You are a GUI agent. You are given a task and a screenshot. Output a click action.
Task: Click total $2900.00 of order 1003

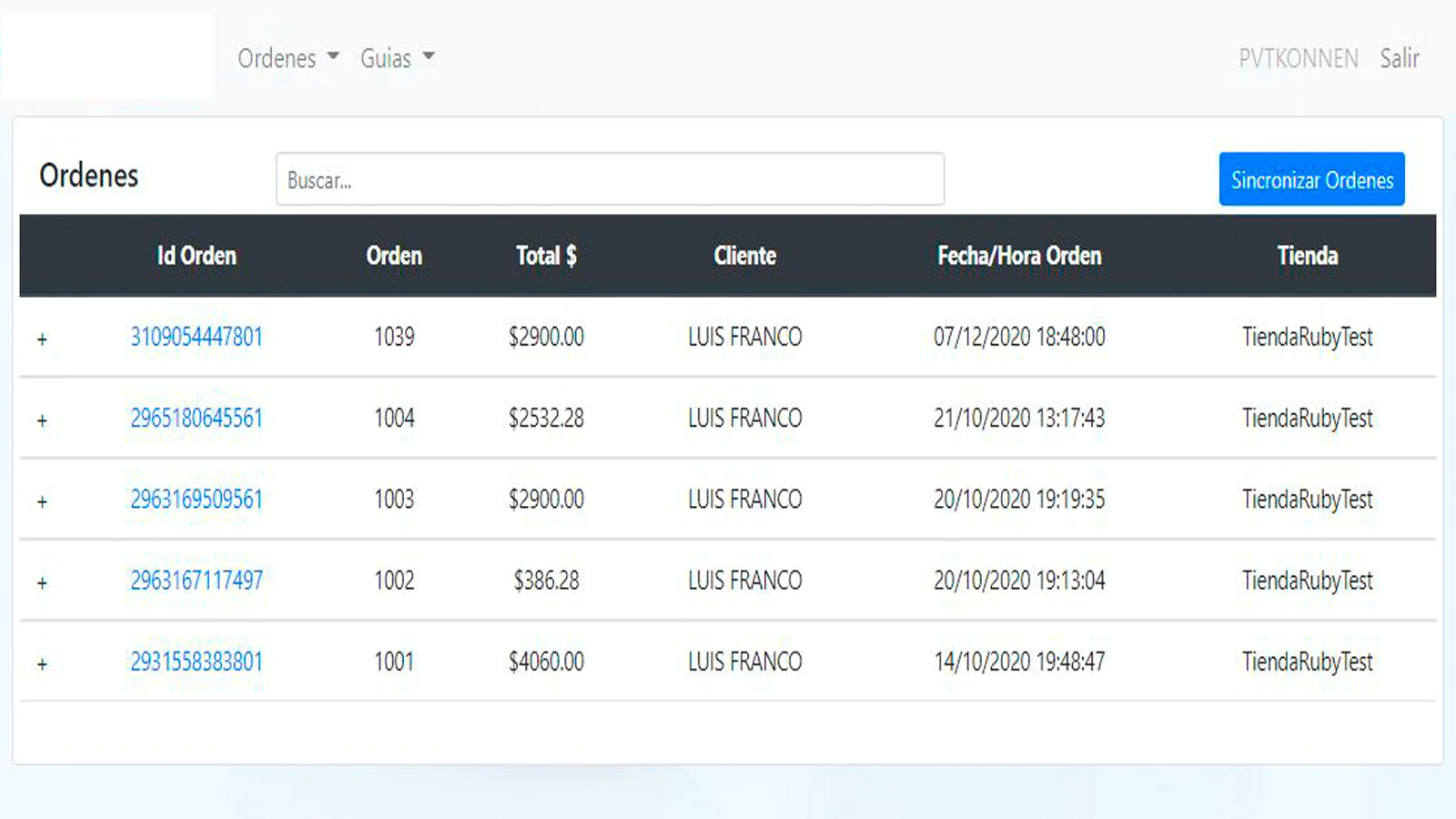(546, 500)
